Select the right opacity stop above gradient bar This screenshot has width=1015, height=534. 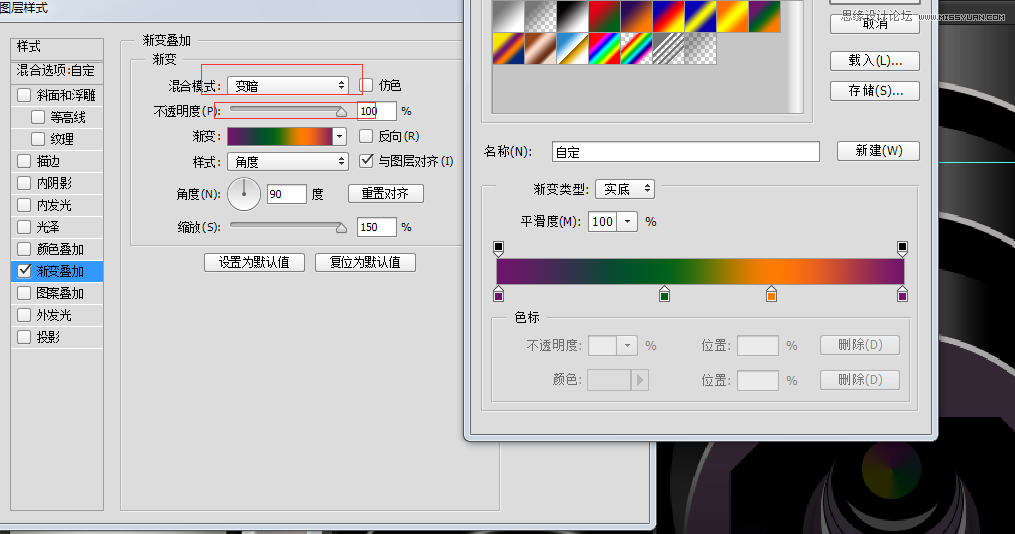902,249
